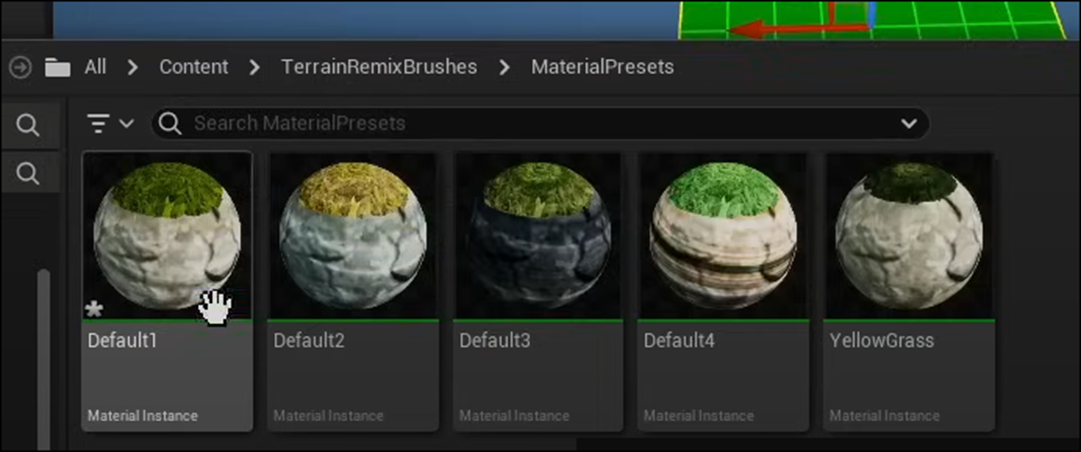The image size is (1081, 452).
Task: Open the filter options dropdown
Action: [110, 123]
